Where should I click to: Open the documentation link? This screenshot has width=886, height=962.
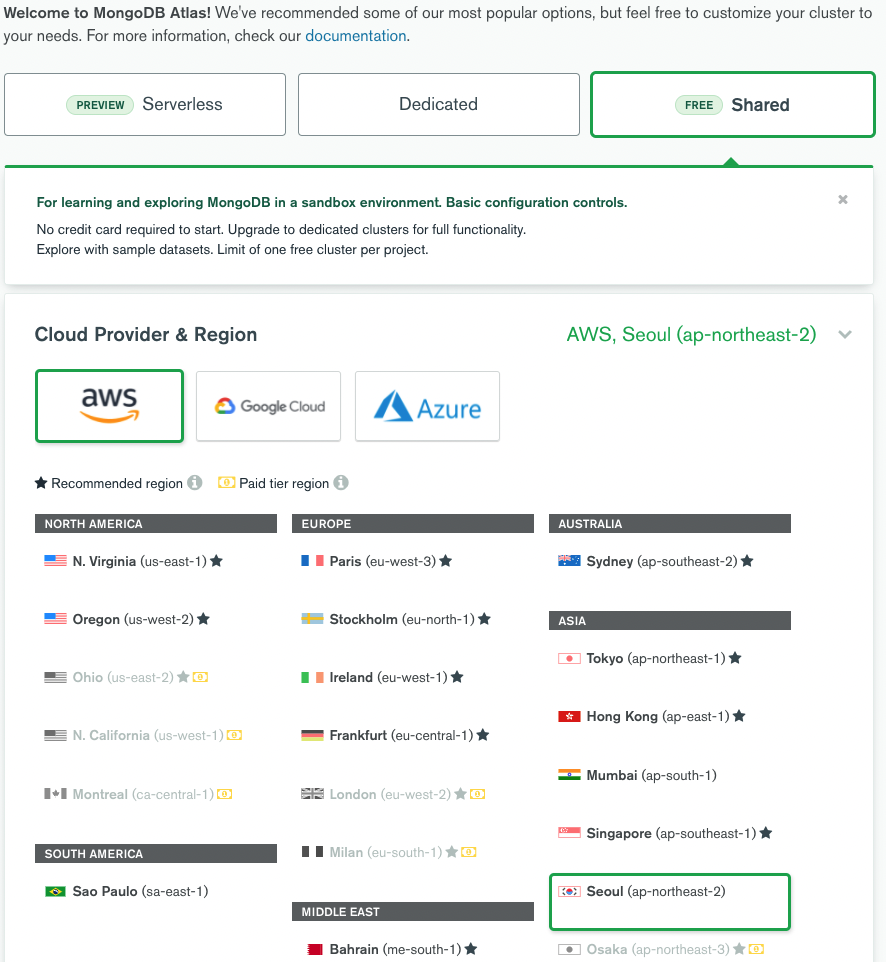tap(356, 36)
